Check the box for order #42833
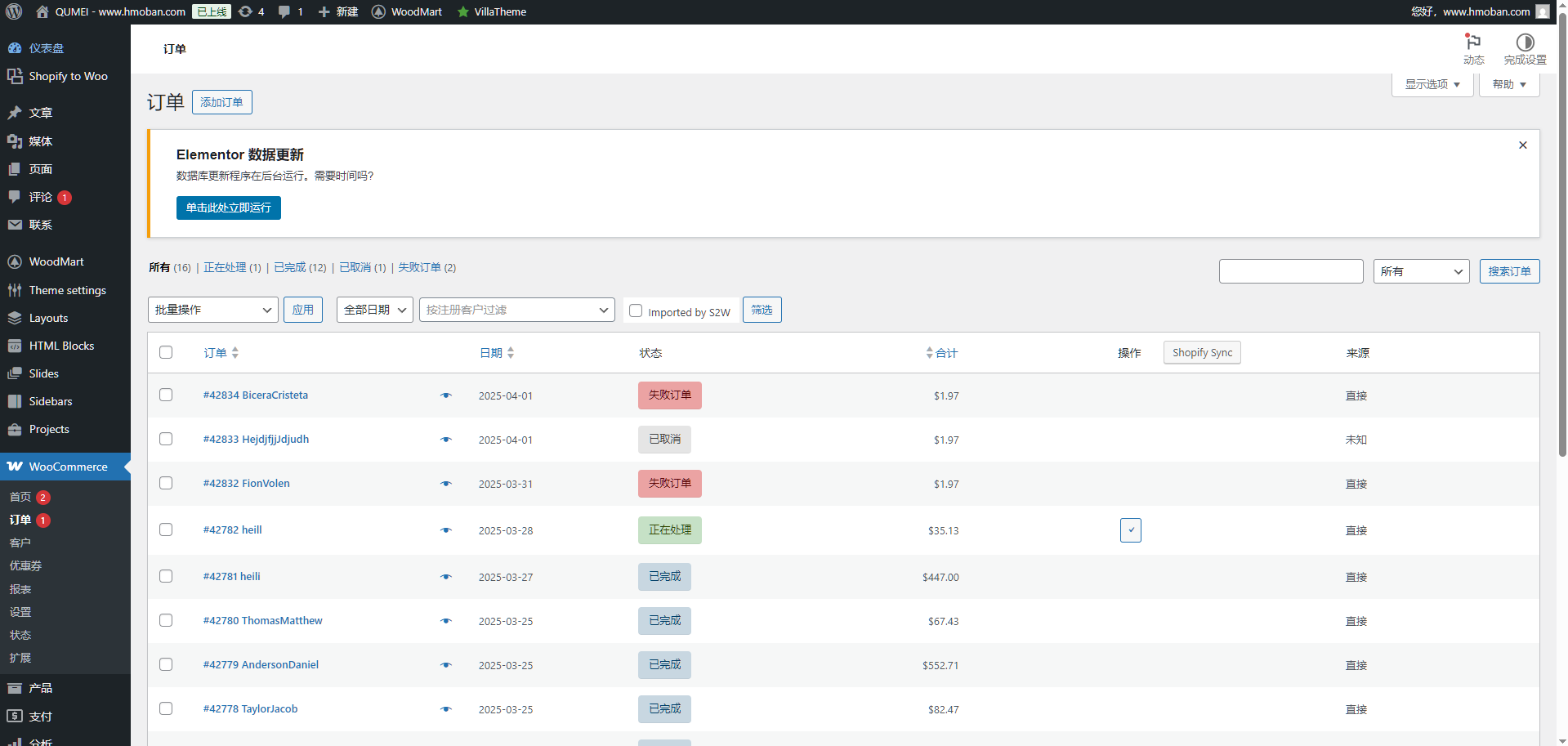The width and height of the screenshot is (1568, 746). [x=166, y=439]
